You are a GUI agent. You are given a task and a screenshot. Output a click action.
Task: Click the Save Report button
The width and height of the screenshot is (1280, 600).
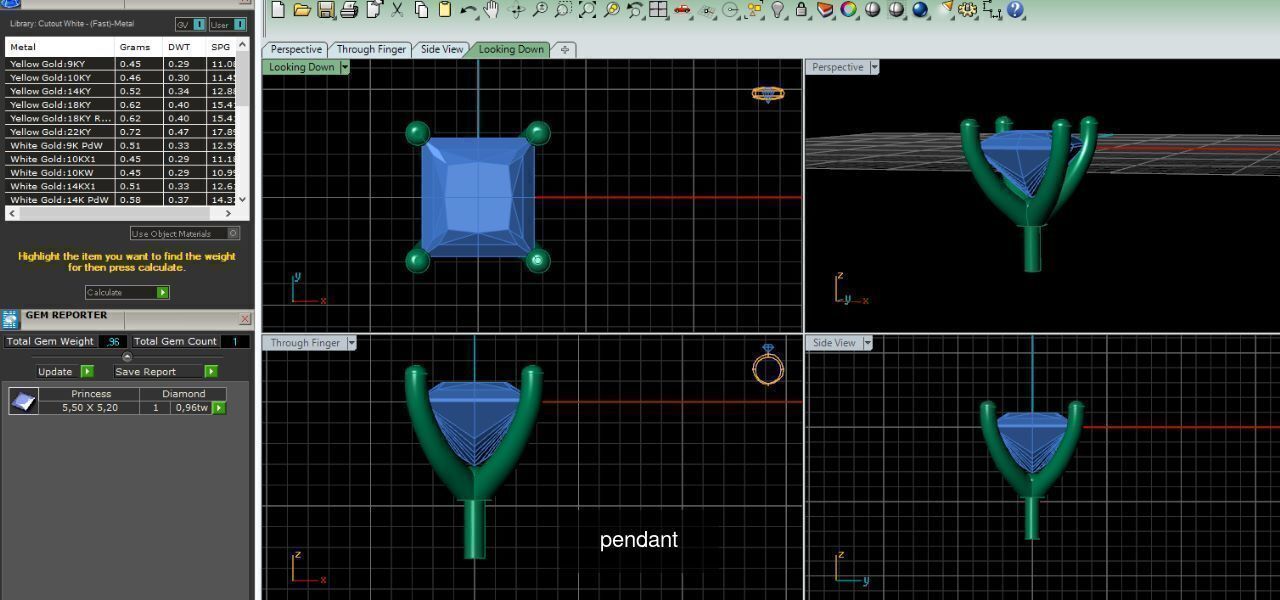point(165,371)
